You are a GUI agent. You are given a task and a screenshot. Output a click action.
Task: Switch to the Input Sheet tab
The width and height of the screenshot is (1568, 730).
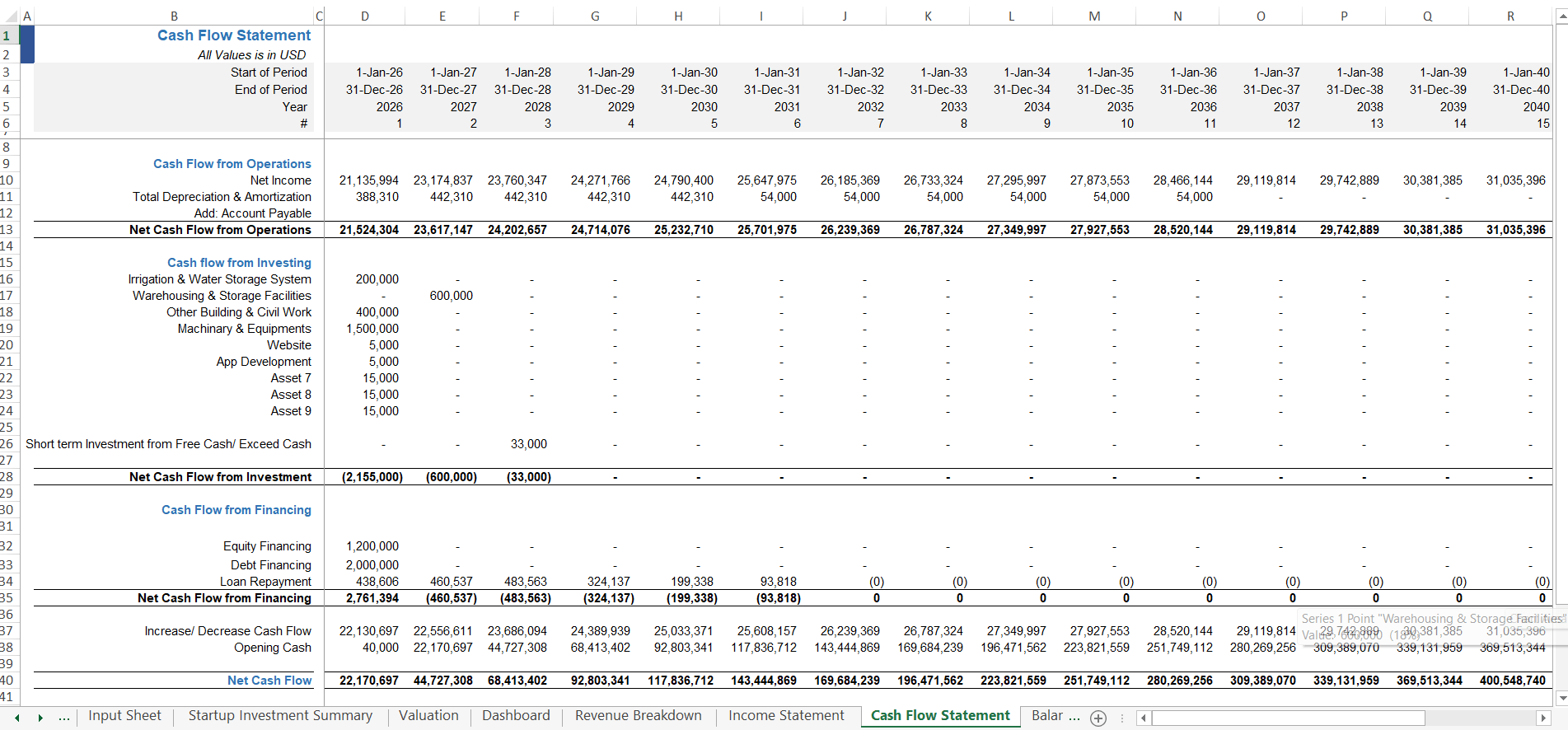pyautogui.click(x=124, y=716)
